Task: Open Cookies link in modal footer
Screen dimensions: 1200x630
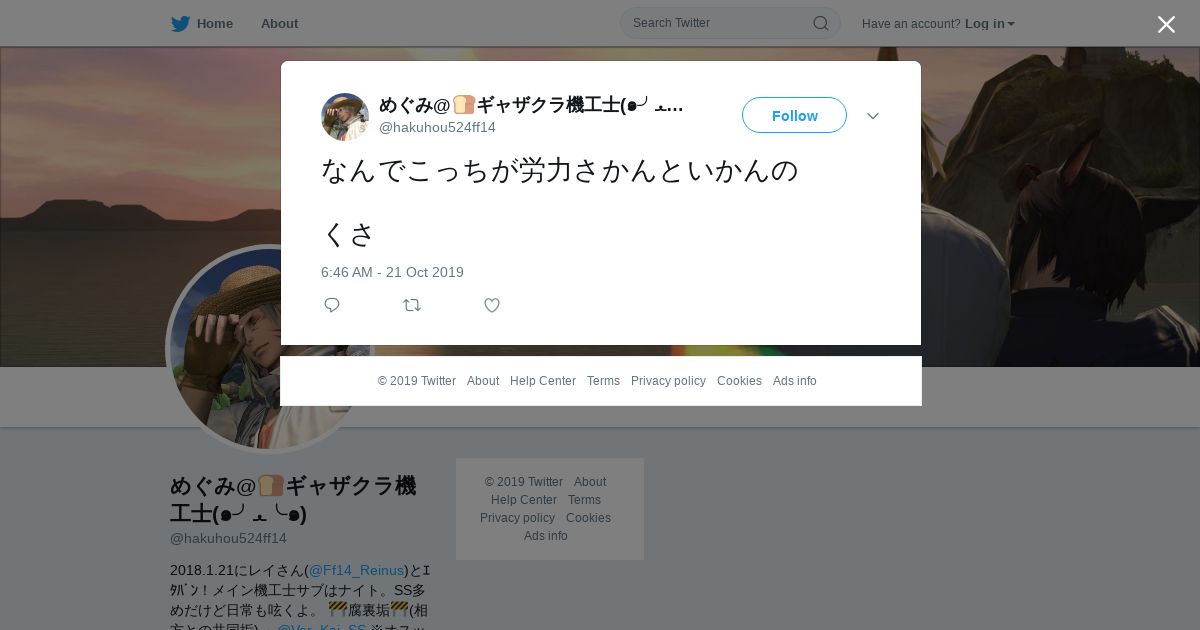Action: (739, 381)
